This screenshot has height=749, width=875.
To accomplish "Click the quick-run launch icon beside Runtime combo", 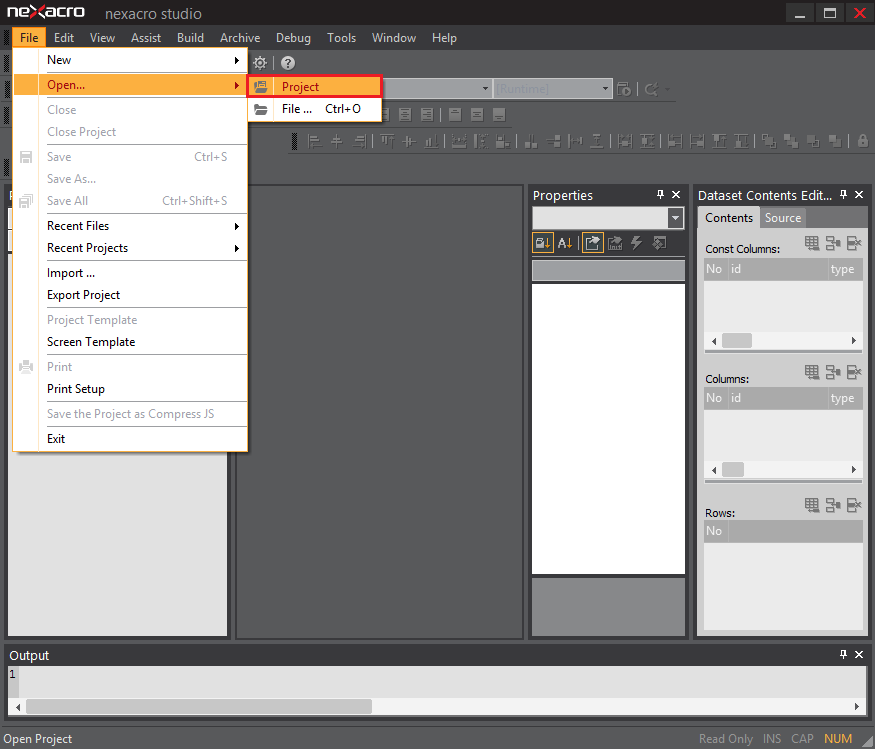I will click(624, 89).
